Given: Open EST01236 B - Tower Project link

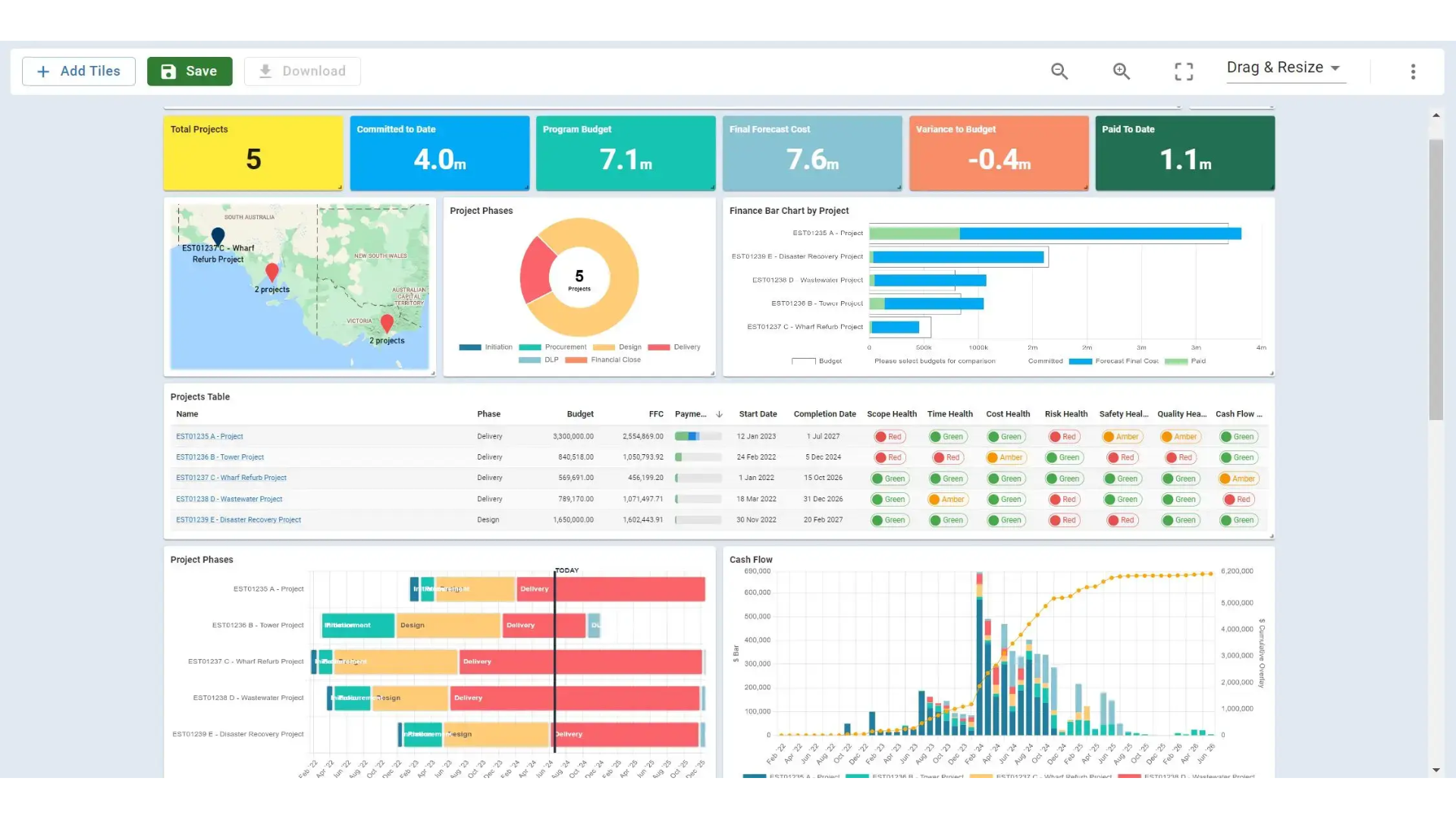Looking at the screenshot, I should coord(220,457).
